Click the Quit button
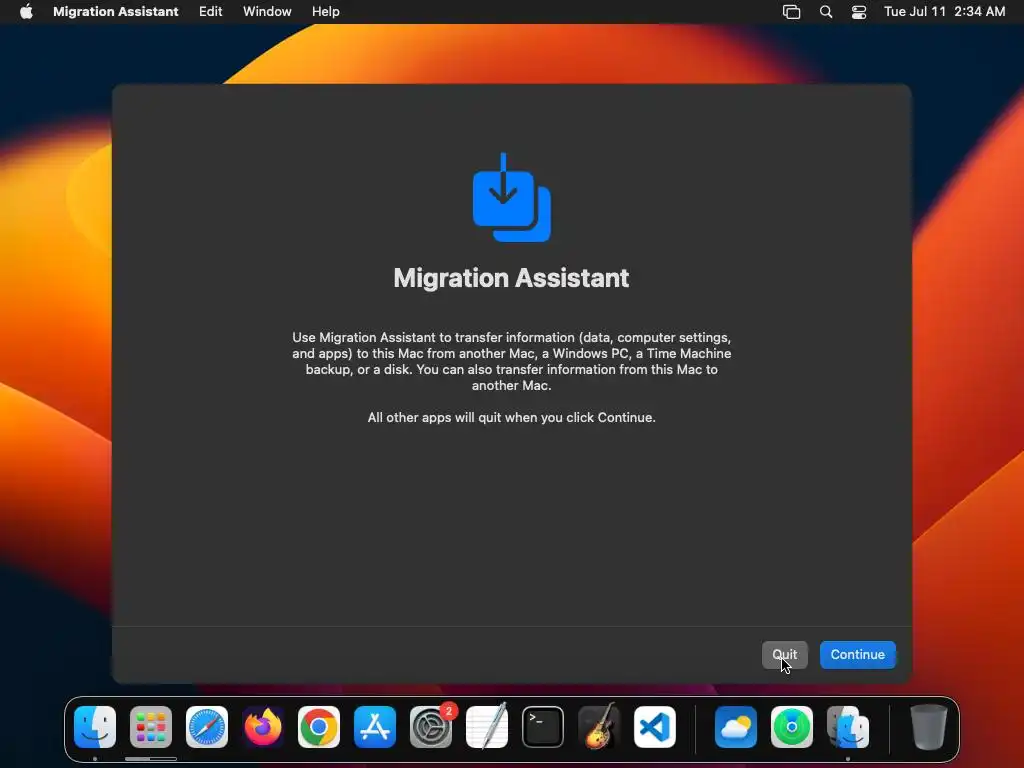Image resolution: width=1024 pixels, height=768 pixels. (x=784, y=654)
